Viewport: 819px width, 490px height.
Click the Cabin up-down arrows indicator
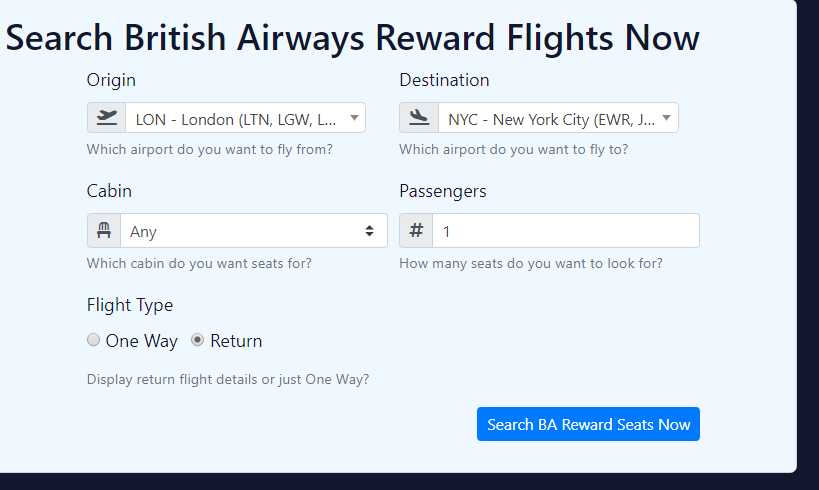(x=369, y=231)
